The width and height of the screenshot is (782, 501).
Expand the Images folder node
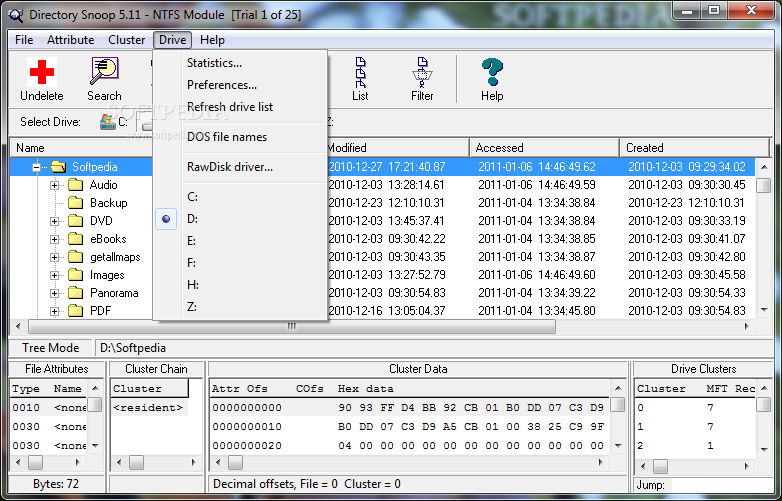(x=54, y=275)
